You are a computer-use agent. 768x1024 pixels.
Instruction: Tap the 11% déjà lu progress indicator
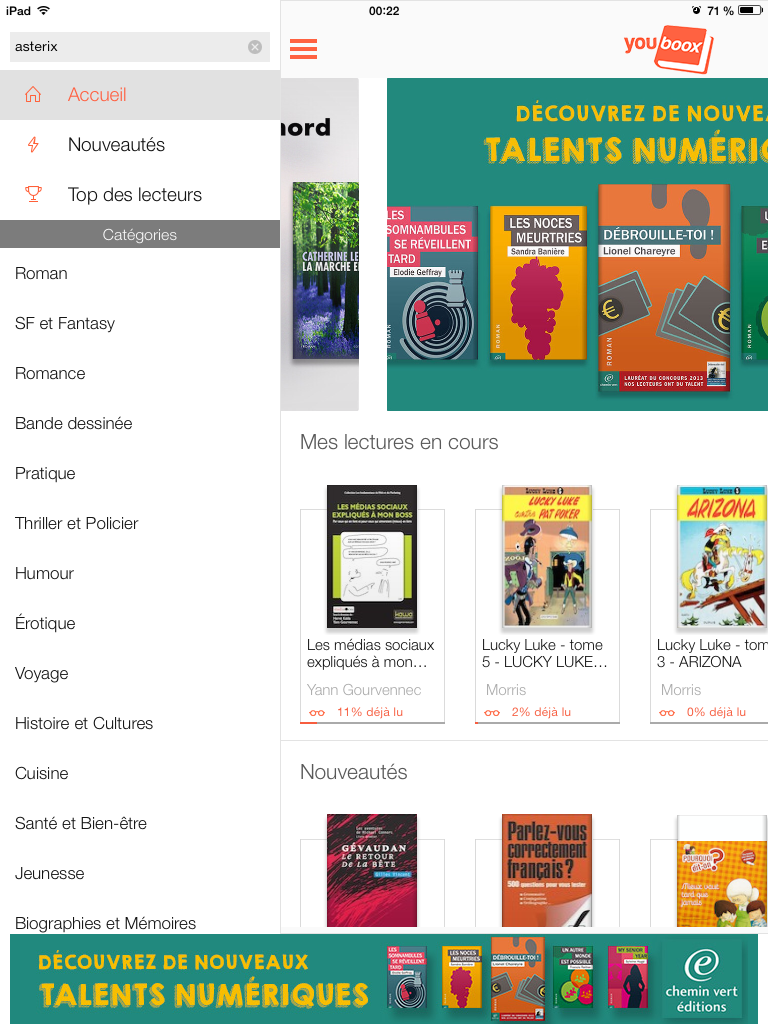click(x=370, y=712)
